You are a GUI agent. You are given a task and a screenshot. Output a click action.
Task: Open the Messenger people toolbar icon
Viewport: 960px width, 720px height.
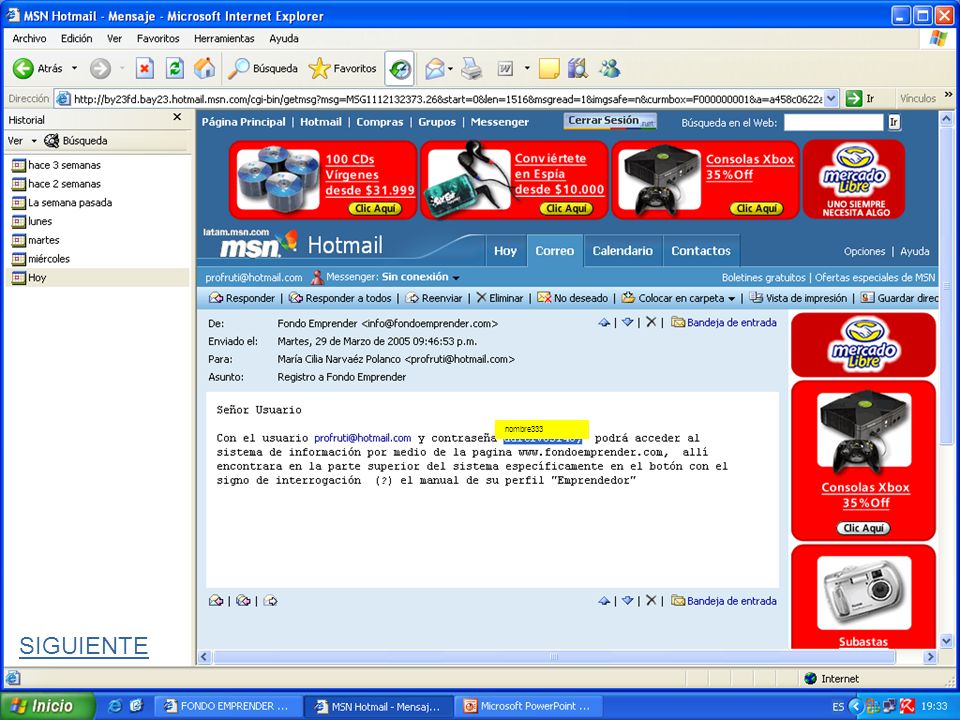click(610, 69)
